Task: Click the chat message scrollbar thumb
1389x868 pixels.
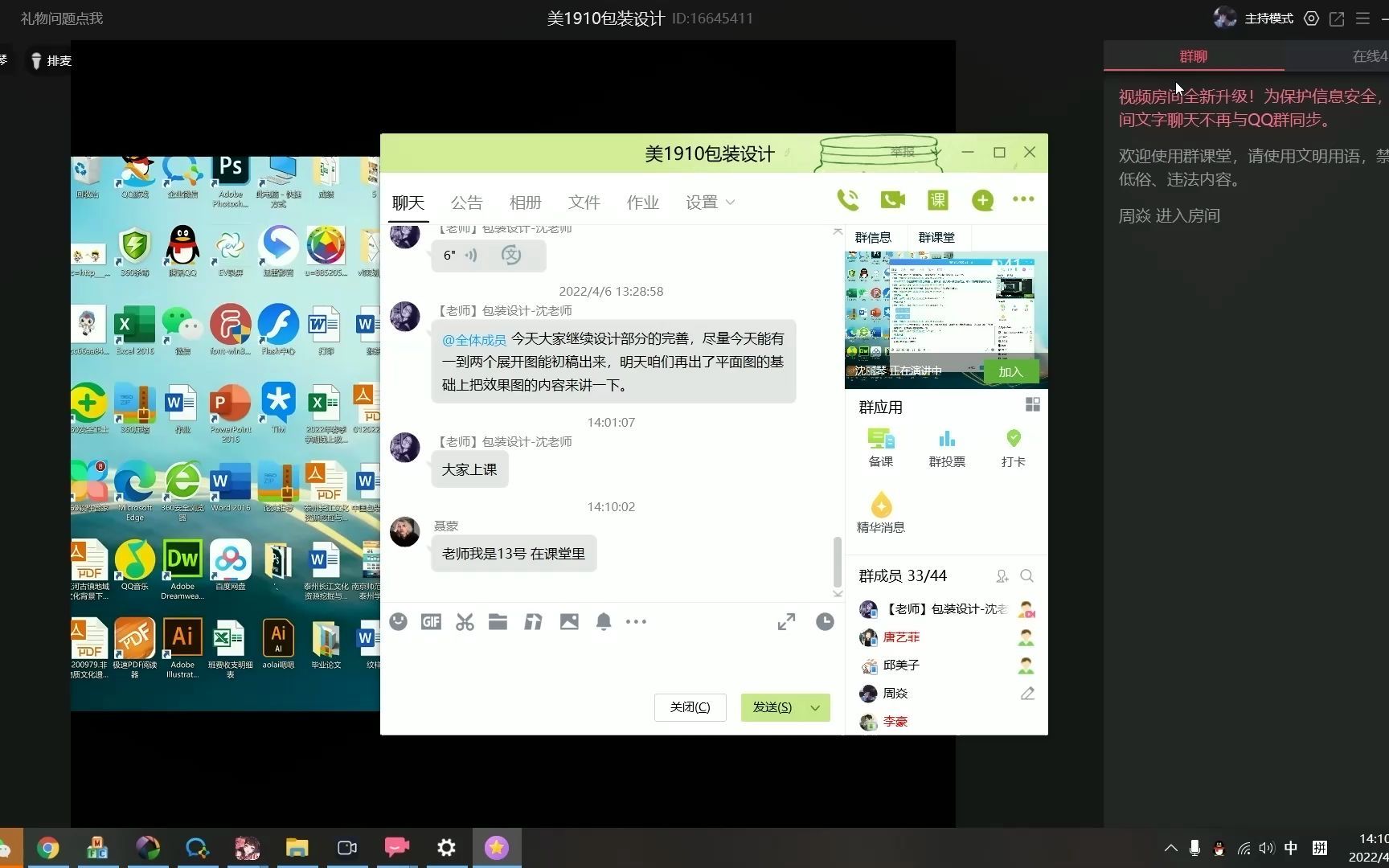Action: [x=838, y=561]
